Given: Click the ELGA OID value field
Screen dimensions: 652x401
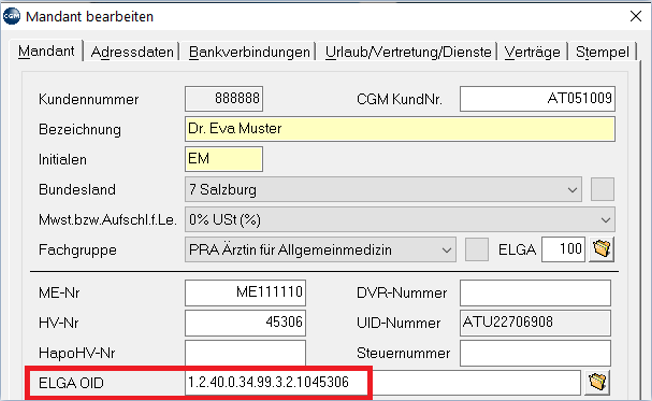Looking at the screenshot, I should (x=383, y=382).
